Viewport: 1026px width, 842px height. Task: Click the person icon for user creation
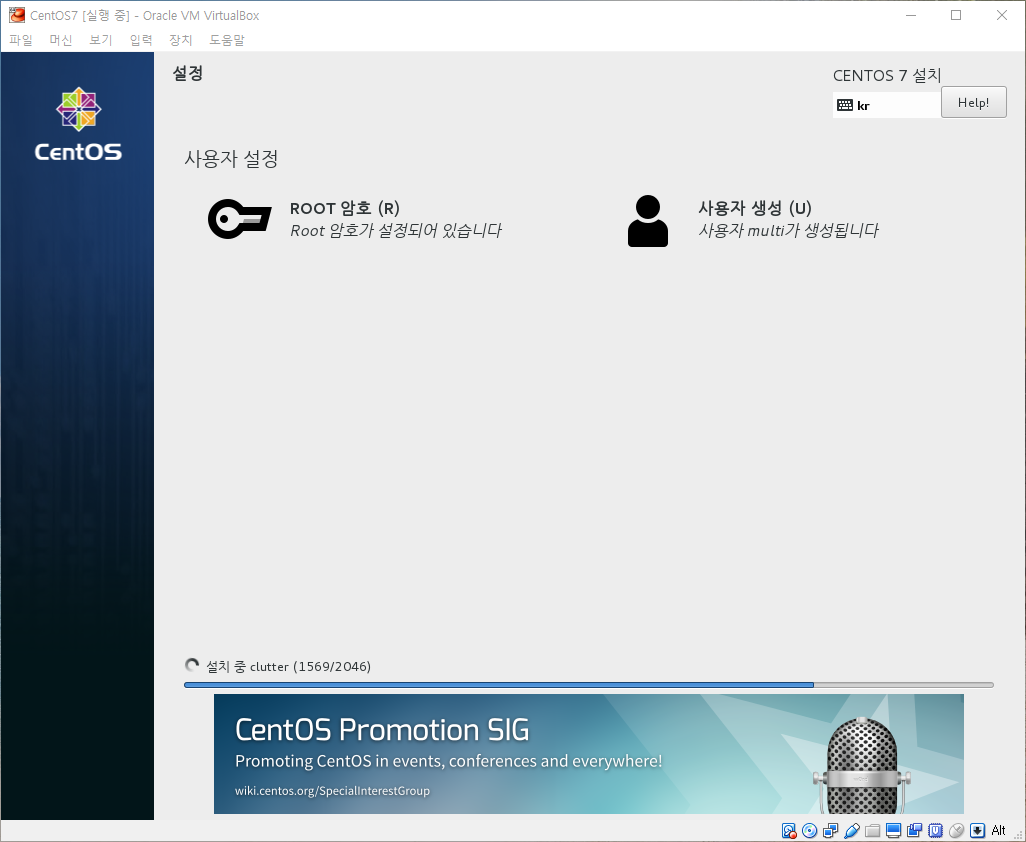648,221
